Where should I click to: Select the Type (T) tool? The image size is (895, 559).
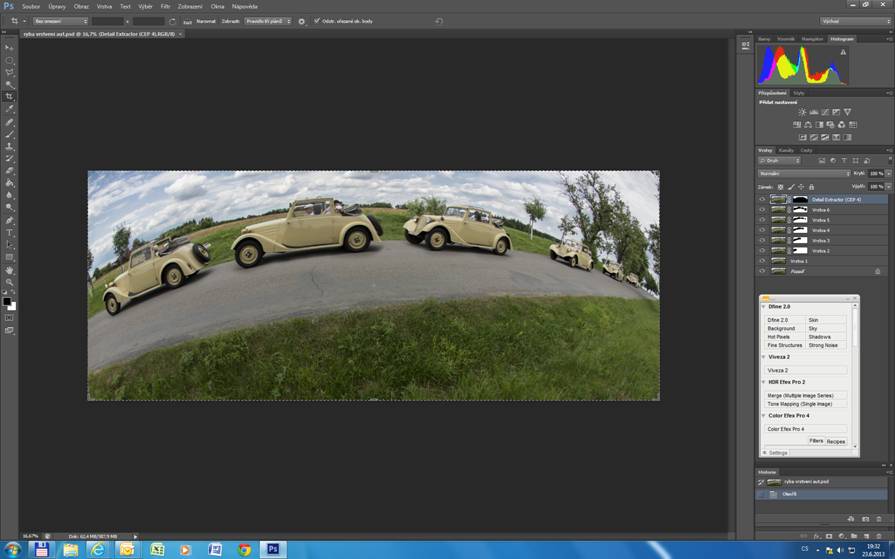pos(10,233)
